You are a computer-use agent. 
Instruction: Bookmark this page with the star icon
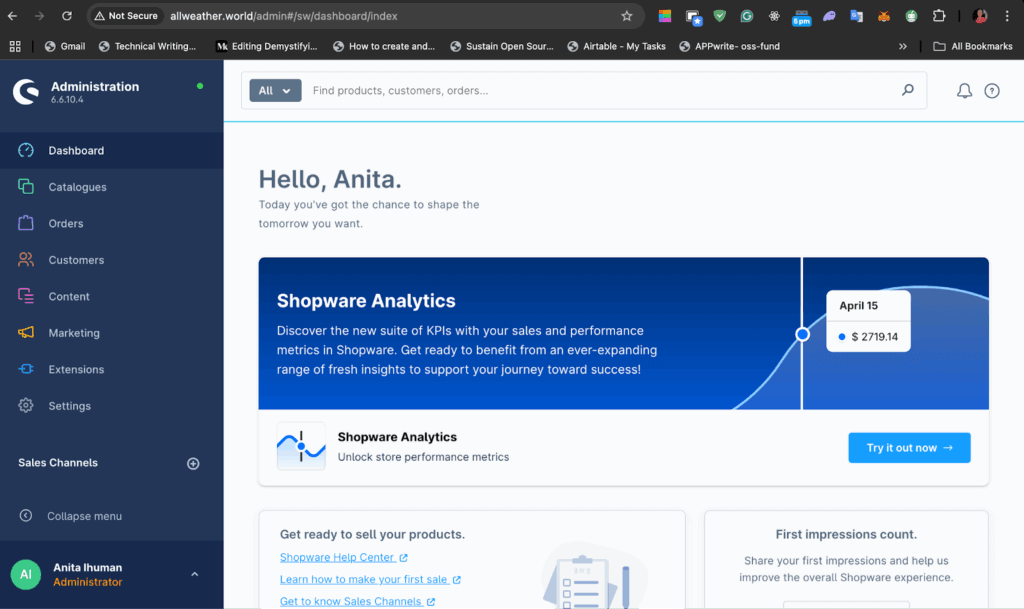627,16
